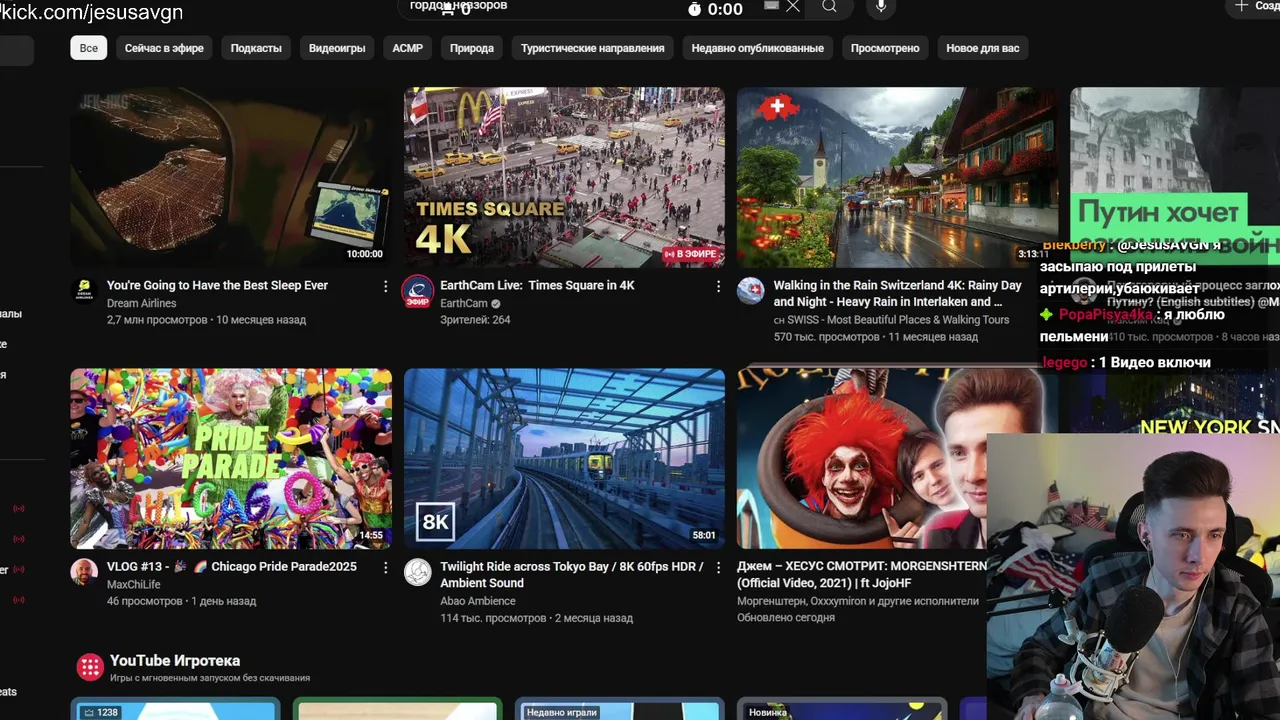
Task: Open the Chicago Pride Parade thumbnail
Action: (231, 458)
